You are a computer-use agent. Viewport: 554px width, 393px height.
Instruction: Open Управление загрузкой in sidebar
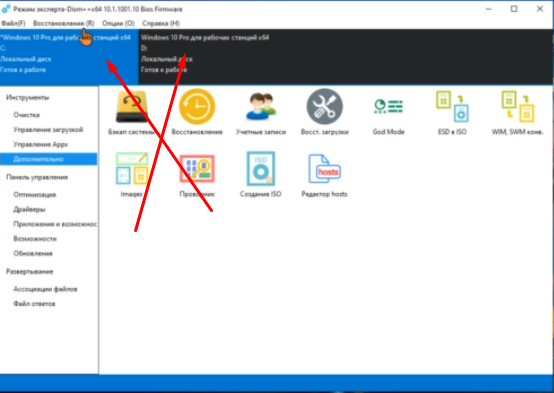tap(48, 130)
